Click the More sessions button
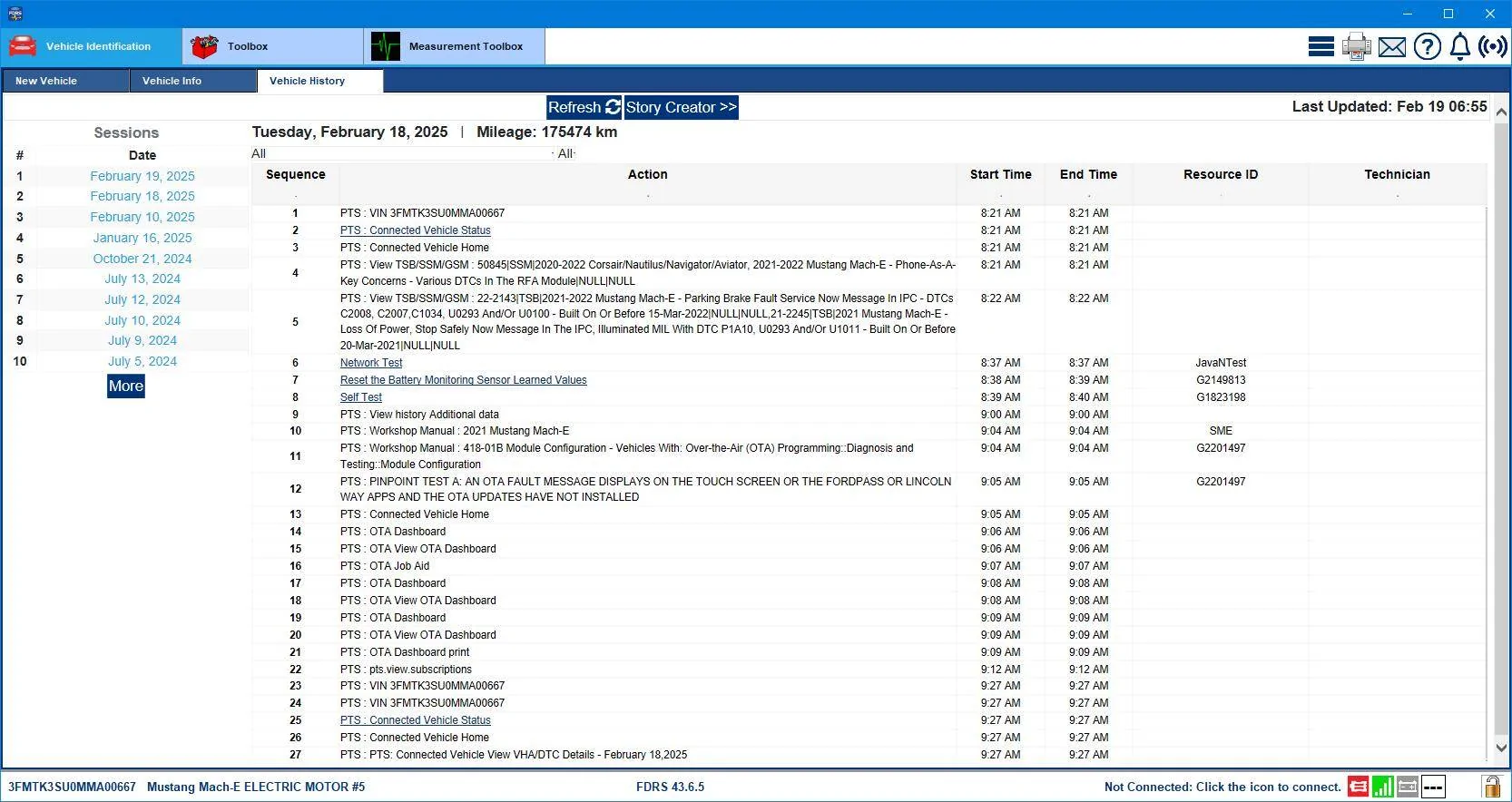Screen dimensions: 1512x802 point(126,386)
